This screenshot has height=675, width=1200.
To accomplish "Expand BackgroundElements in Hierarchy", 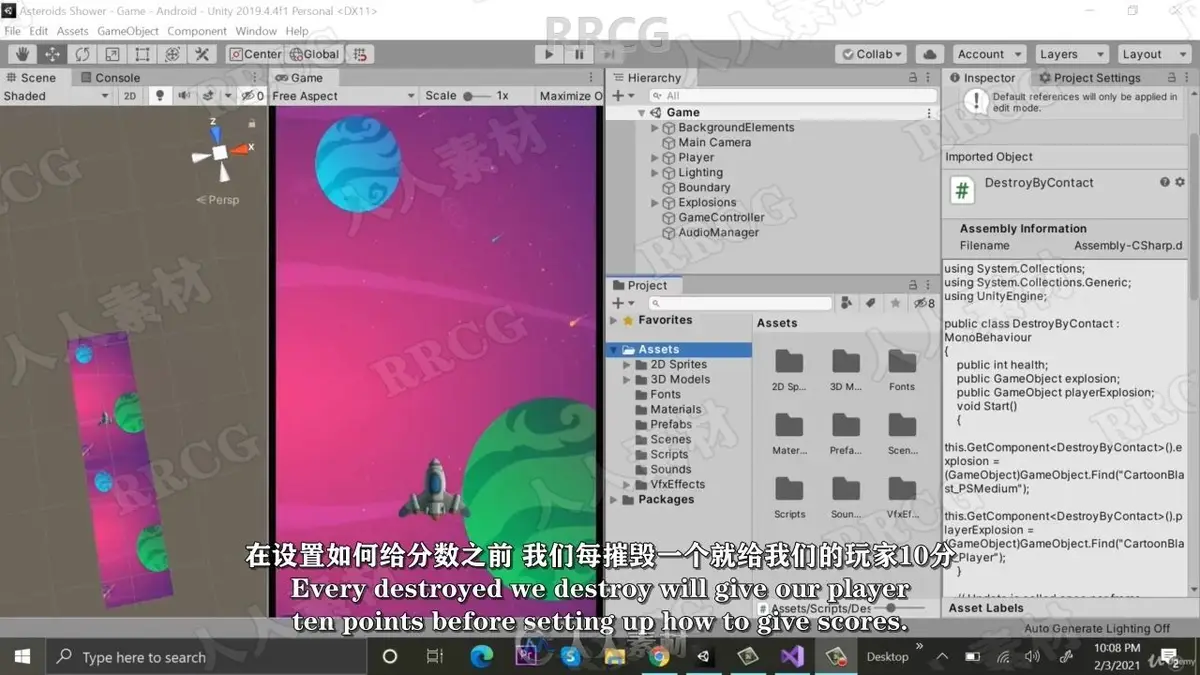I will click(655, 128).
